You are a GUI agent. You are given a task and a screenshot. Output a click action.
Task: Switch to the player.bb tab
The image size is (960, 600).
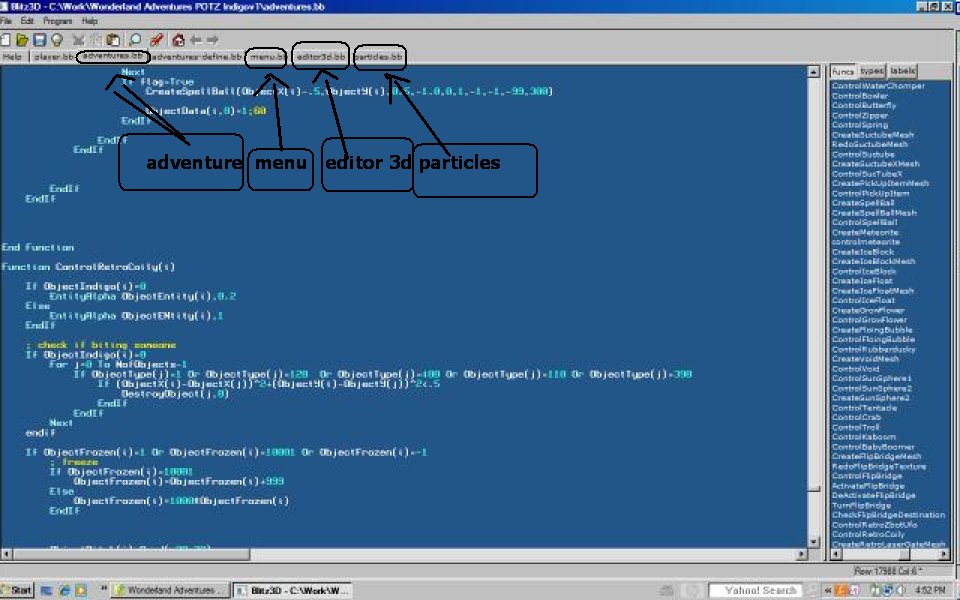tap(53, 57)
